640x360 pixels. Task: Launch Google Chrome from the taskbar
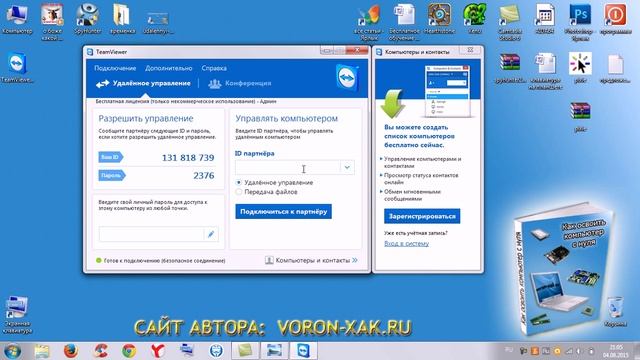[x=129, y=351]
